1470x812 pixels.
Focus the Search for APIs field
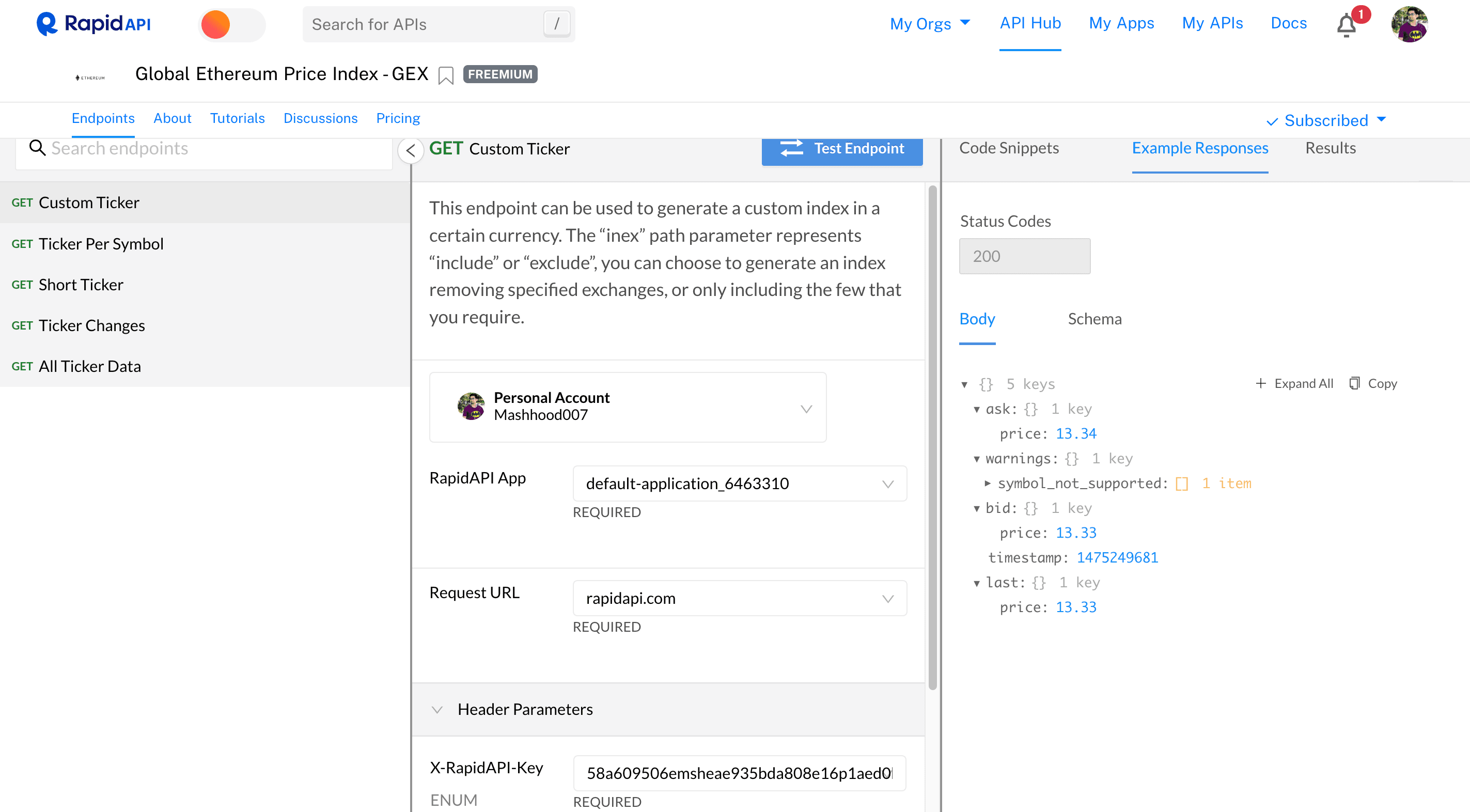point(438,24)
